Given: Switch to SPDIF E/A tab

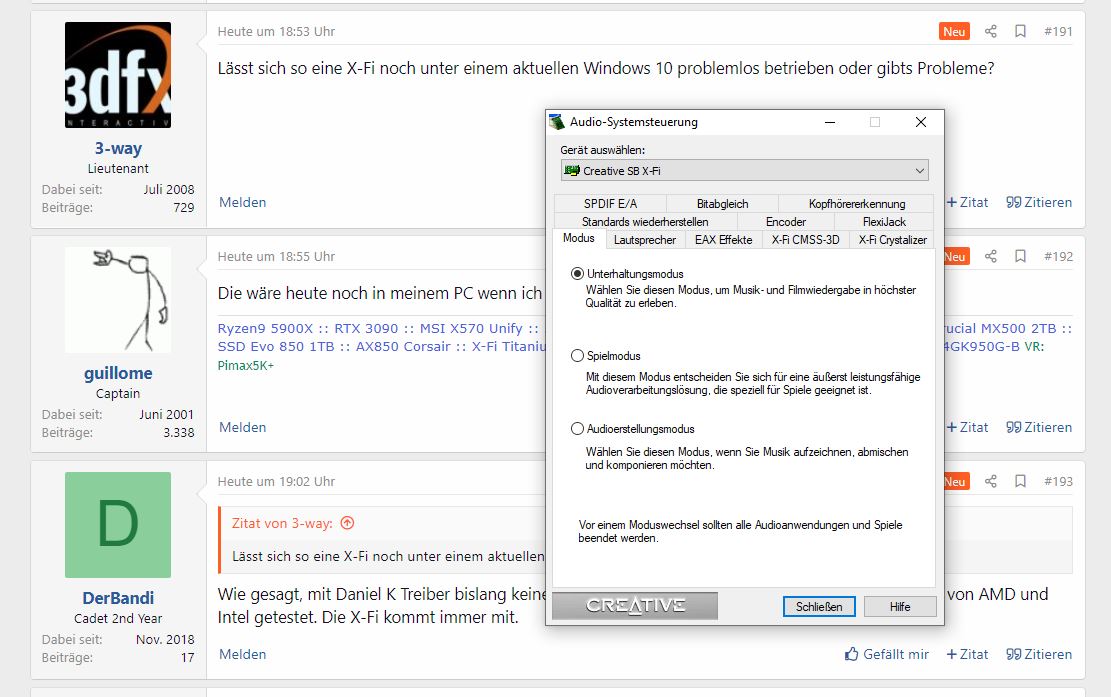Looking at the screenshot, I should [x=610, y=203].
